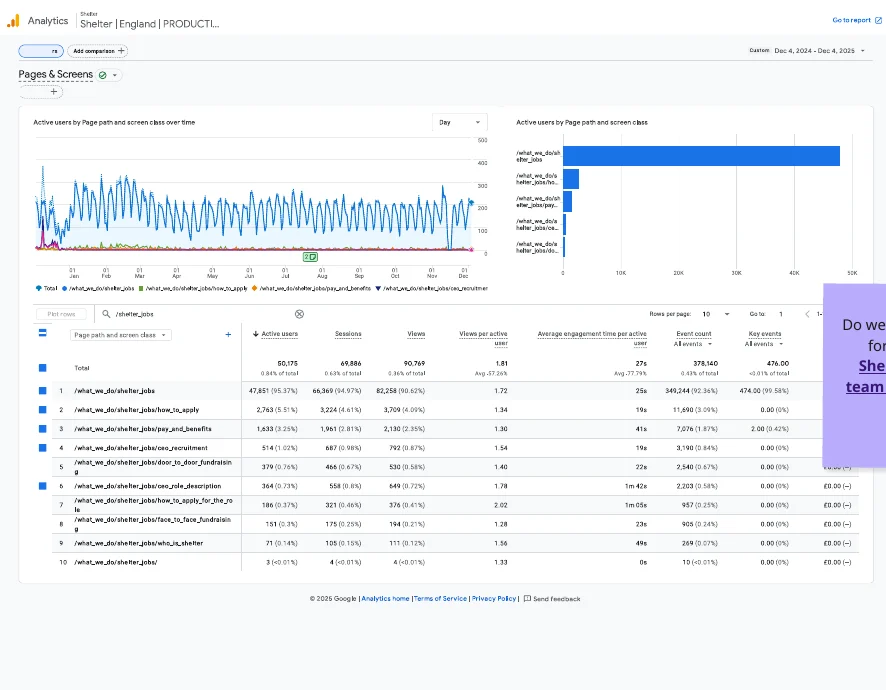Viewport: 886px width, 690px height.
Task: Expand the Pages & Screens report options arrow
Action: point(115,75)
